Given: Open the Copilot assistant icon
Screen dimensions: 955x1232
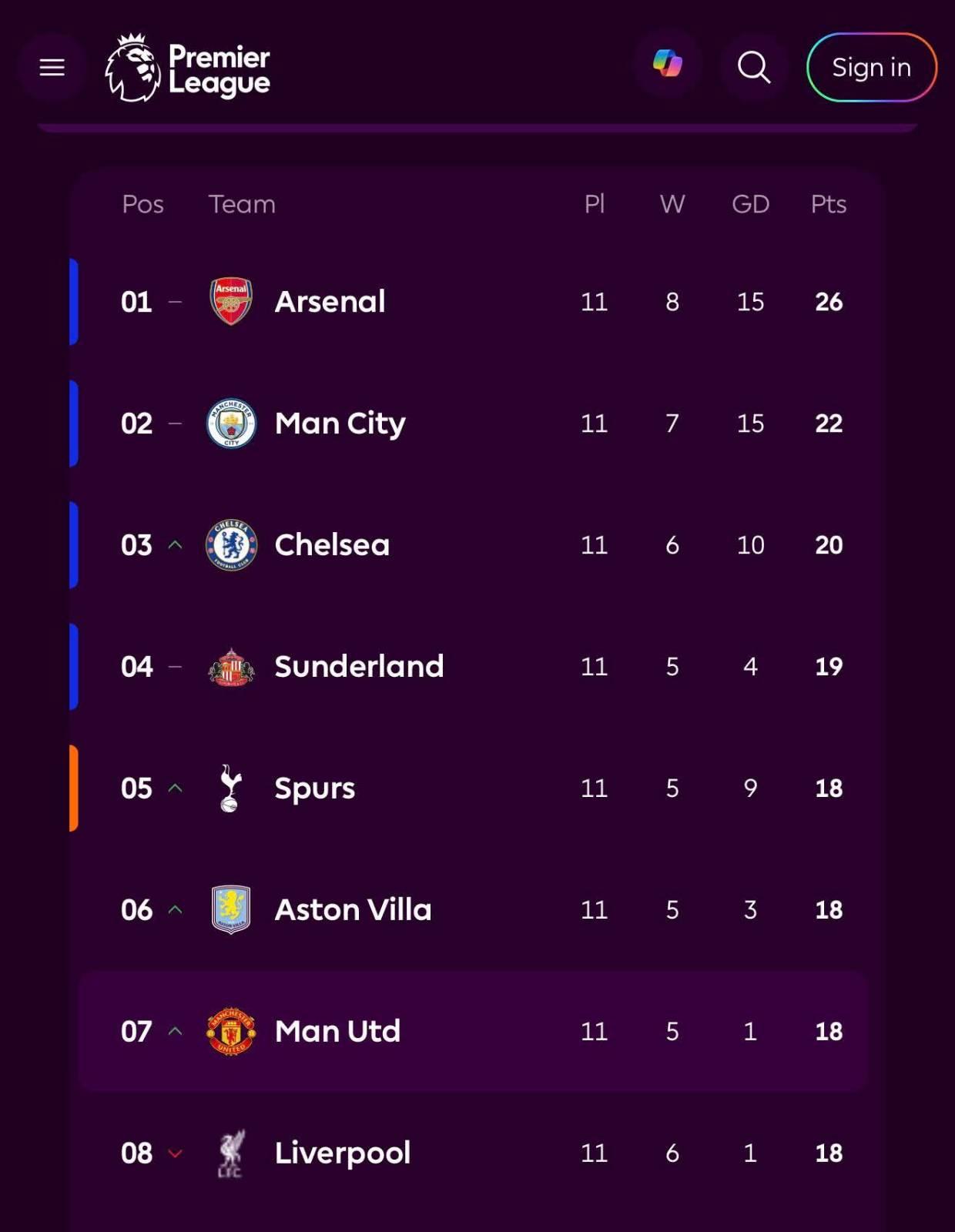Looking at the screenshot, I should point(667,64).
